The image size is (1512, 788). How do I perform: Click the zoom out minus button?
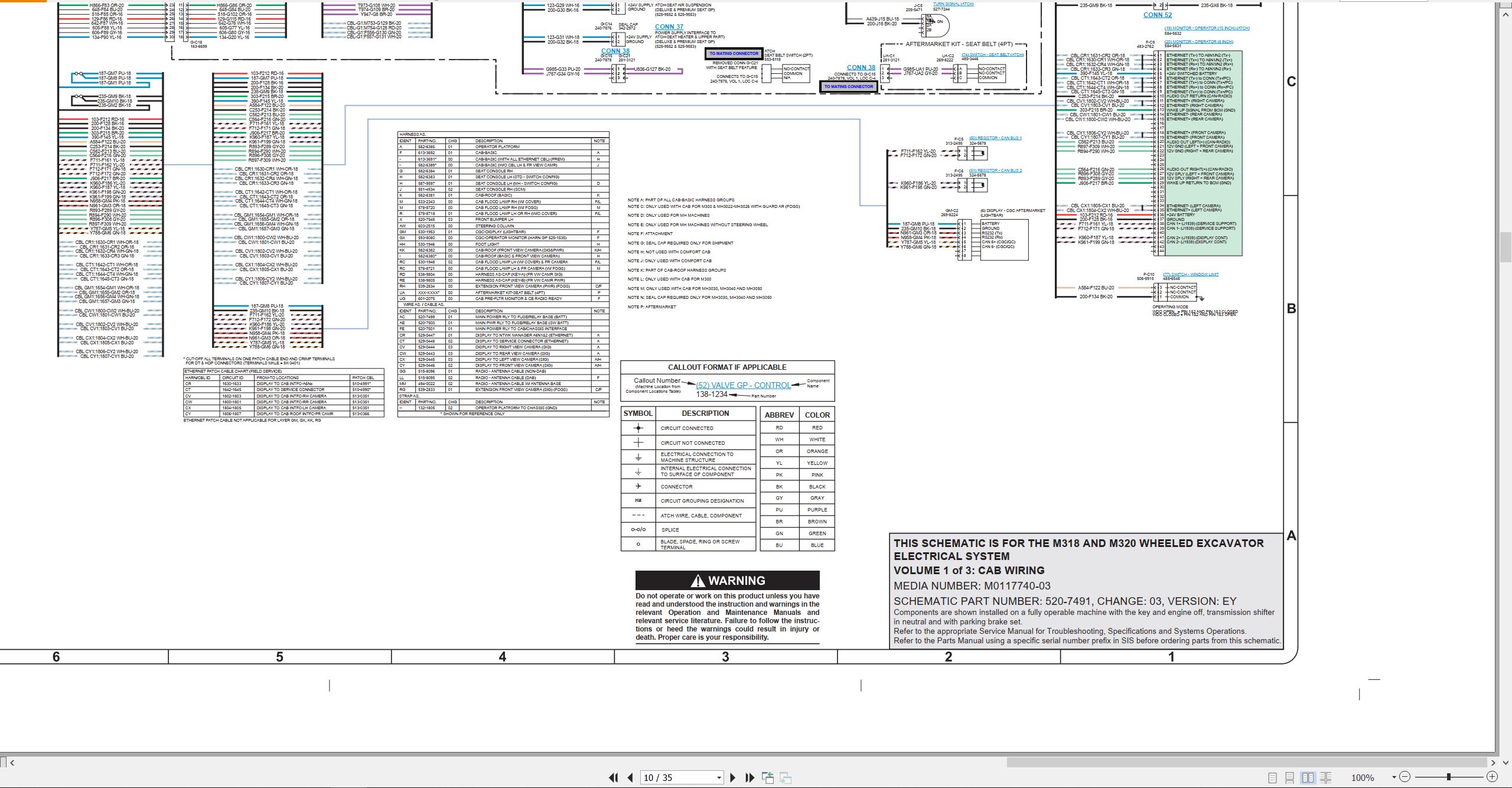coord(1405,777)
